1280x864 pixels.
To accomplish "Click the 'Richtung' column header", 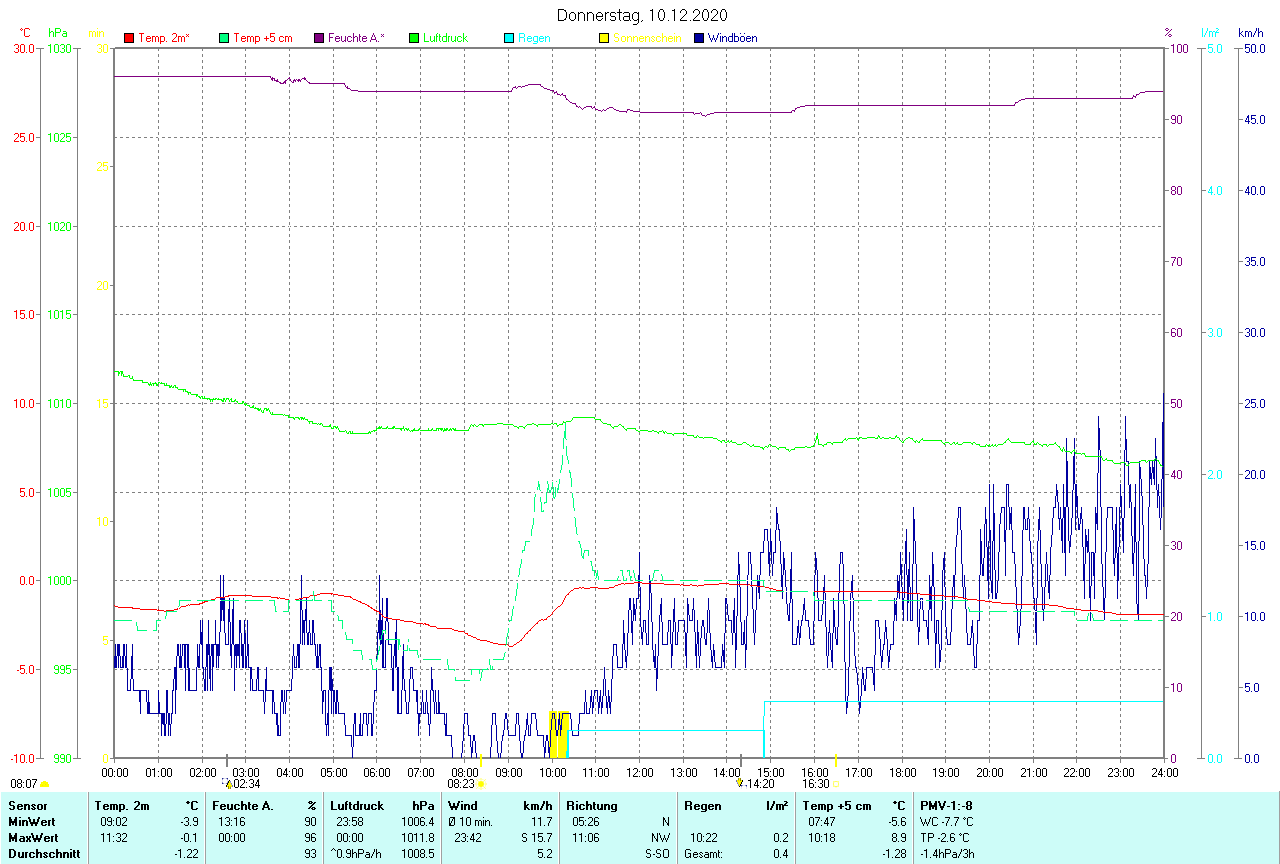I will coord(593,806).
